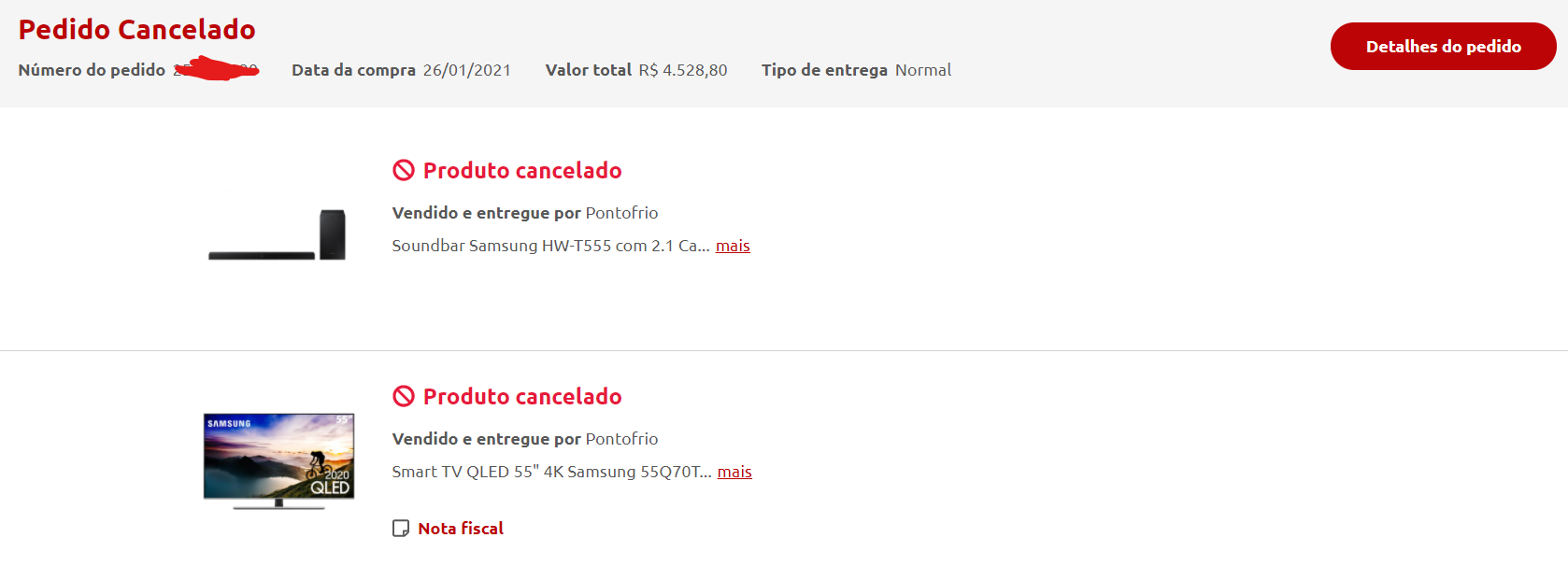Click Pontofrio seller name under Smart TV
This screenshot has height=580, width=1568.
621,439
